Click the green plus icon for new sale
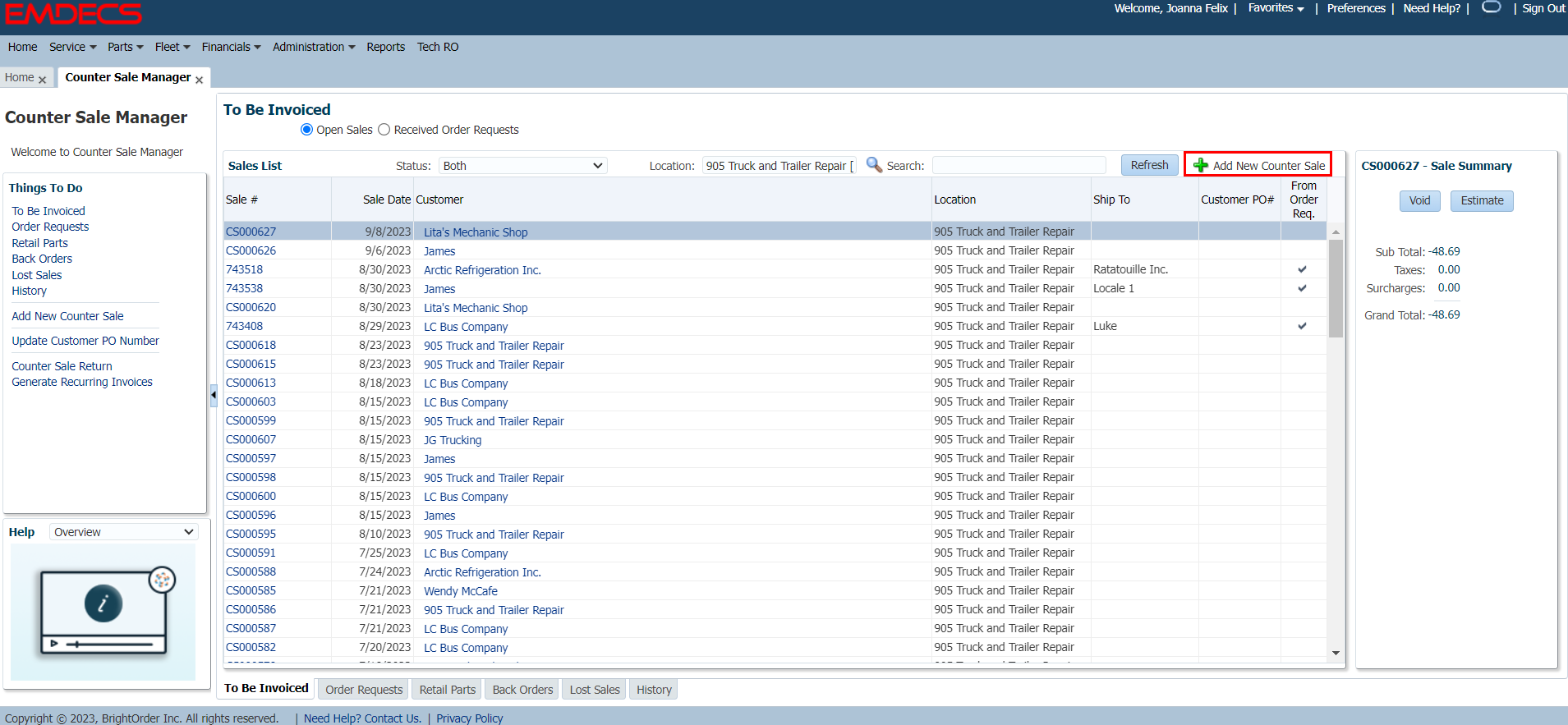The height and width of the screenshot is (725, 1568). 1200,165
